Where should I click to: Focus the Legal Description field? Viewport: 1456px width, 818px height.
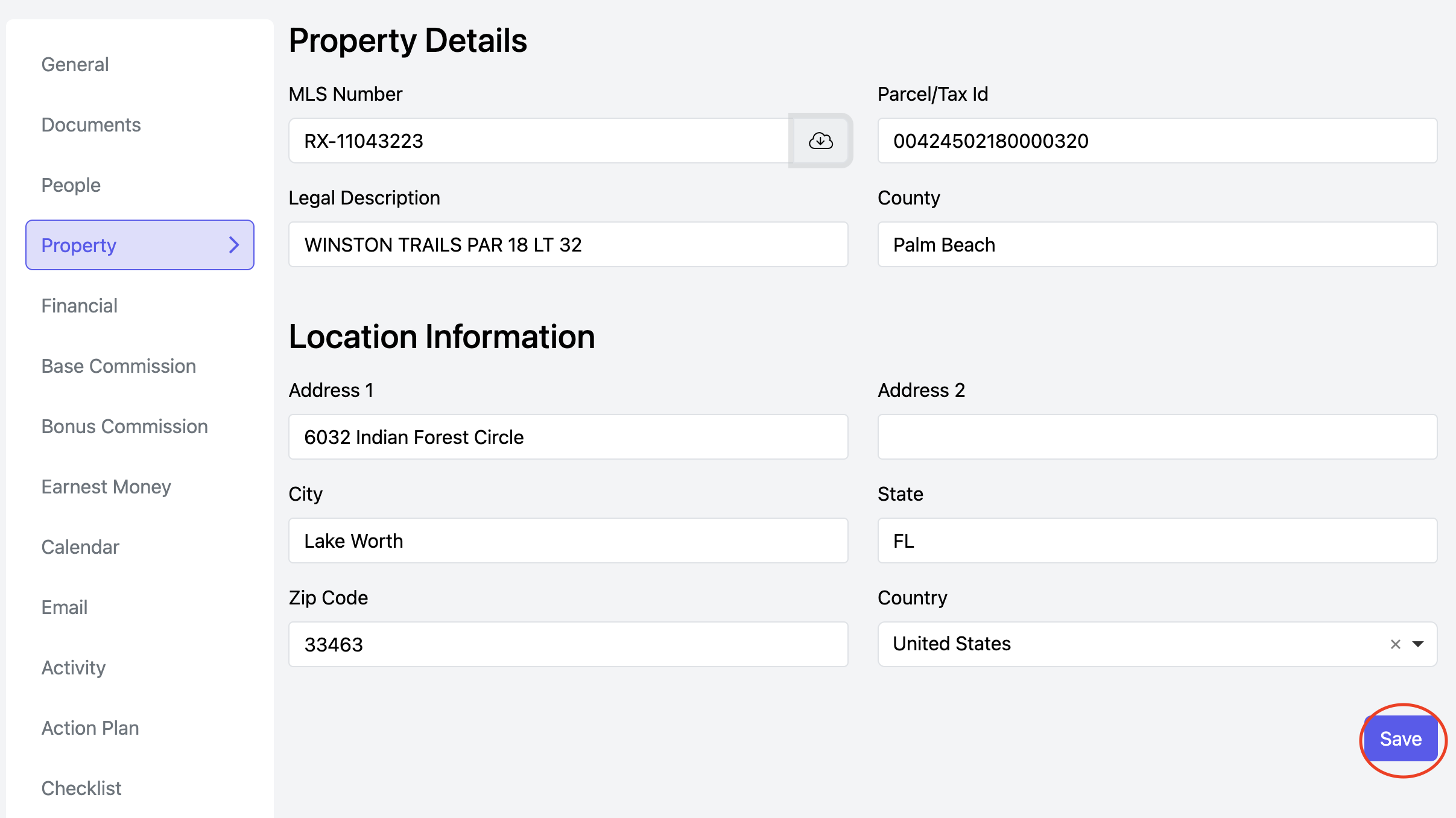(x=568, y=244)
